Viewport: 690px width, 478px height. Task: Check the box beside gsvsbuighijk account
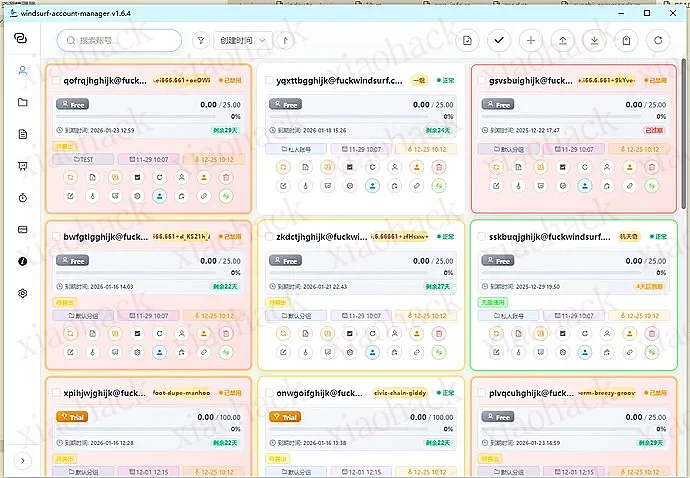(x=481, y=81)
